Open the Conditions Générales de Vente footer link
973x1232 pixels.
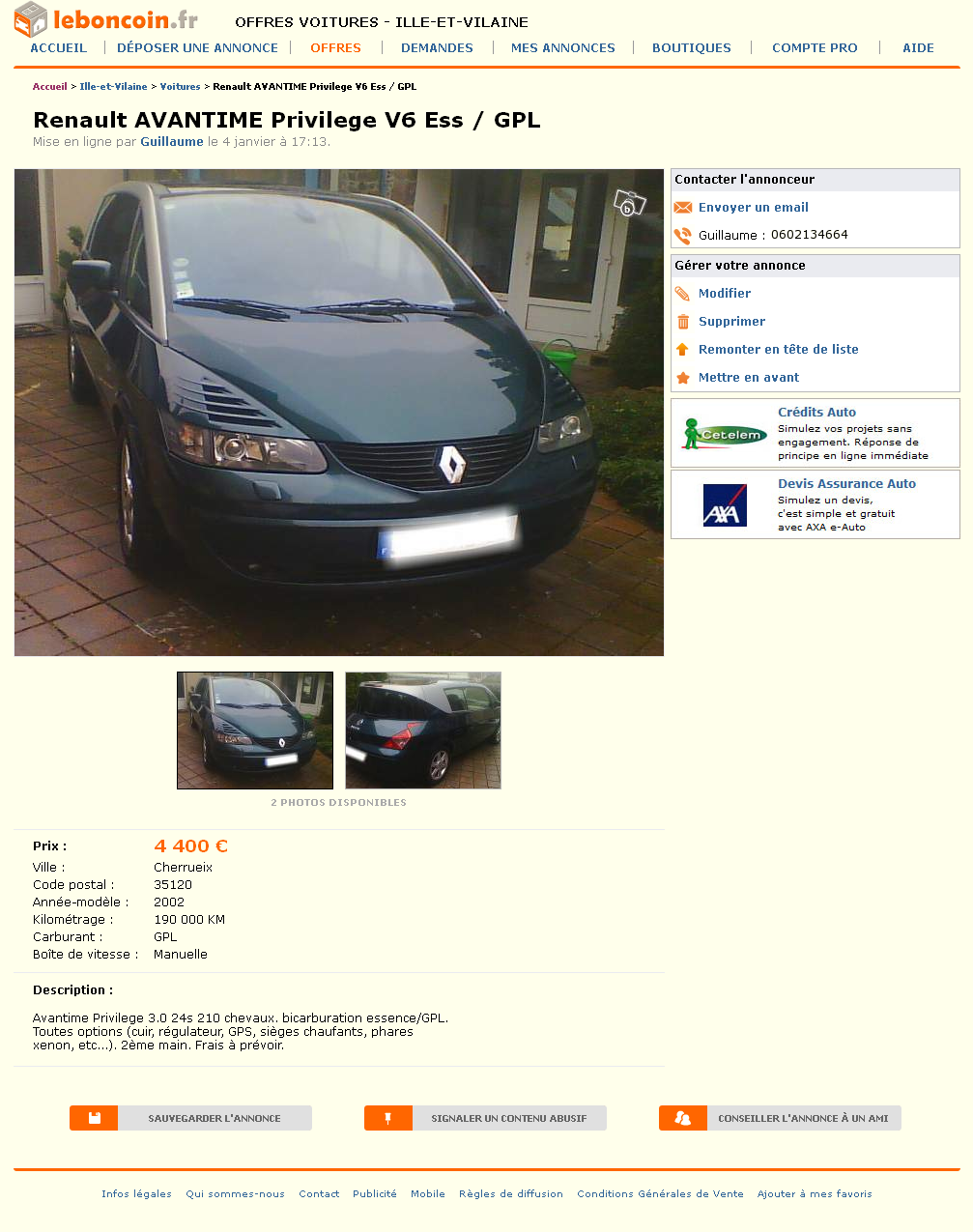660,1194
